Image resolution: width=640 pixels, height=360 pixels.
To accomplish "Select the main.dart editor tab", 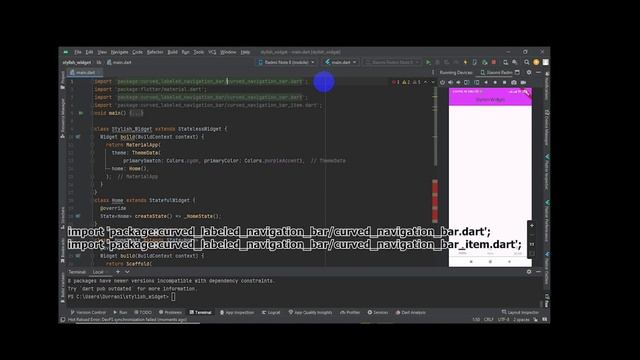I will pos(85,72).
